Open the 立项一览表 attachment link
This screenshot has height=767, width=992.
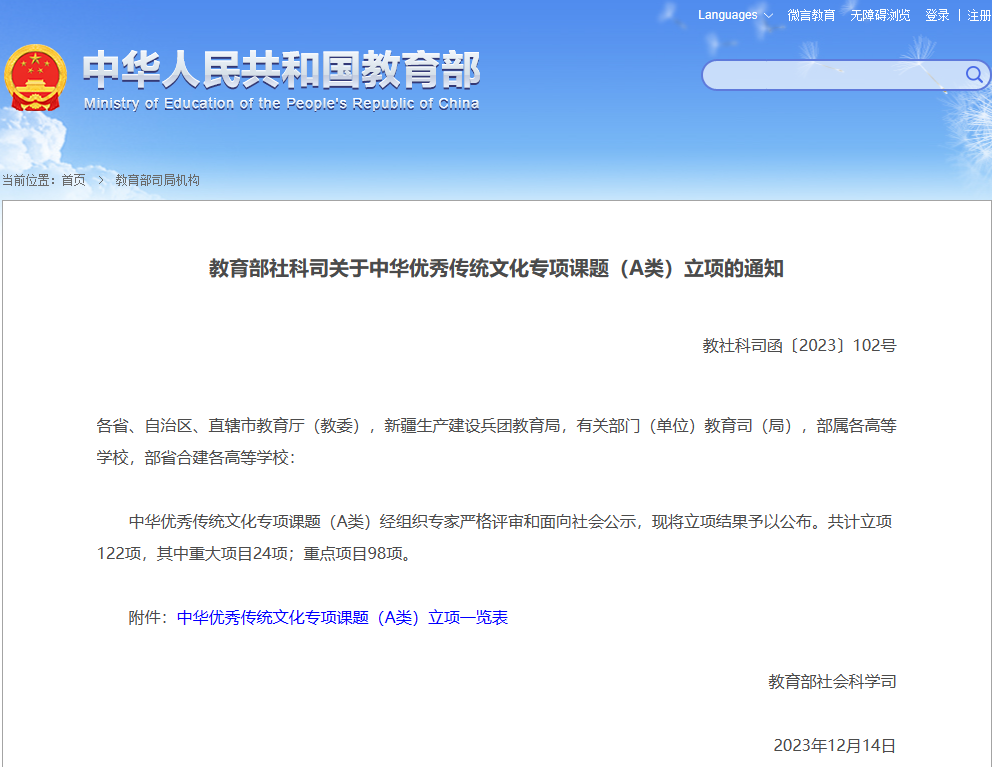pos(342,617)
